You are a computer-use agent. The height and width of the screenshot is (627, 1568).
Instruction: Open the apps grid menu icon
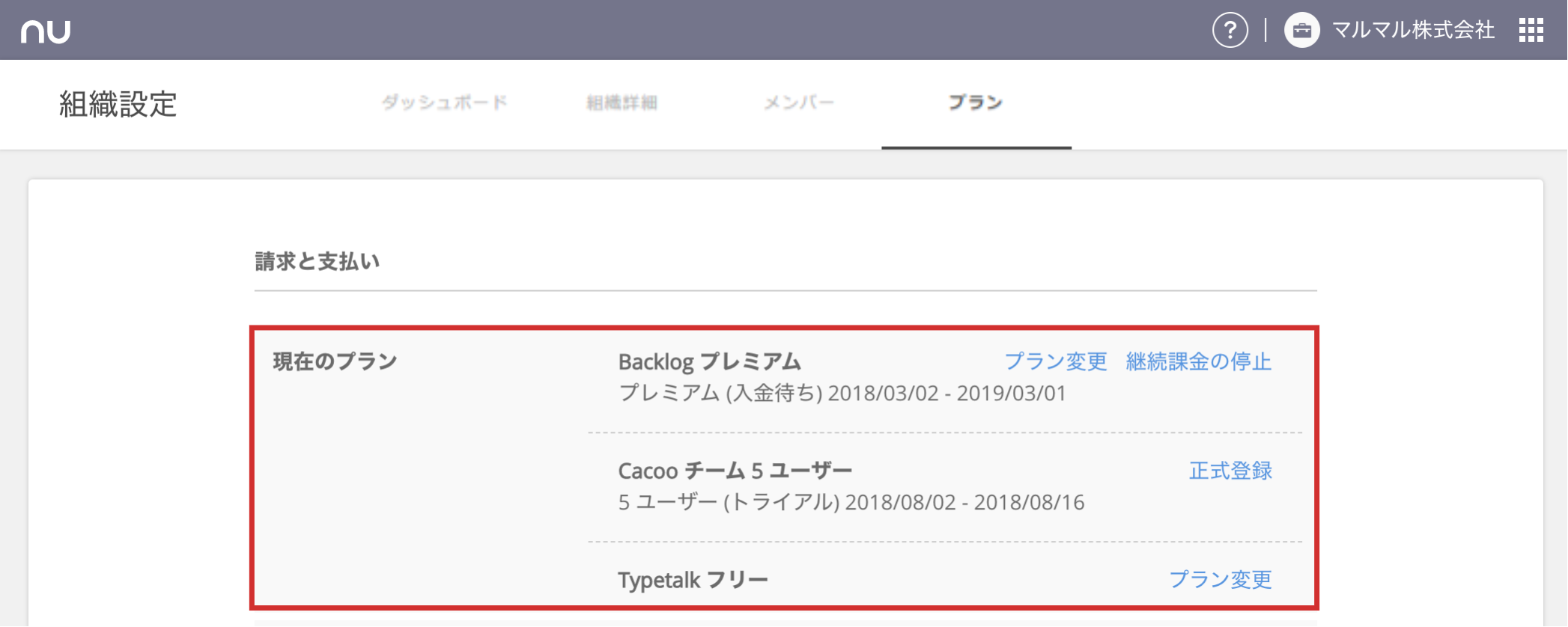[1531, 31]
